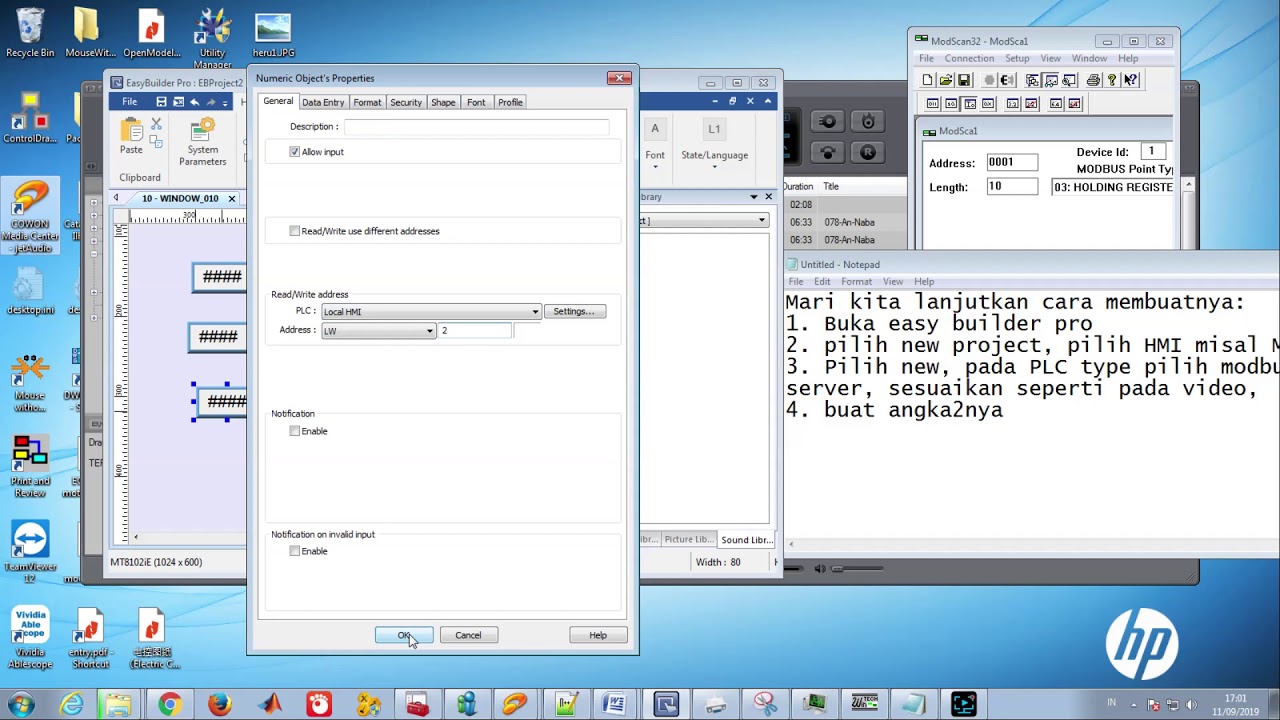Open Format menu in Notepad
The image size is (1280, 720).
pyautogui.click(x=856, y=282)
